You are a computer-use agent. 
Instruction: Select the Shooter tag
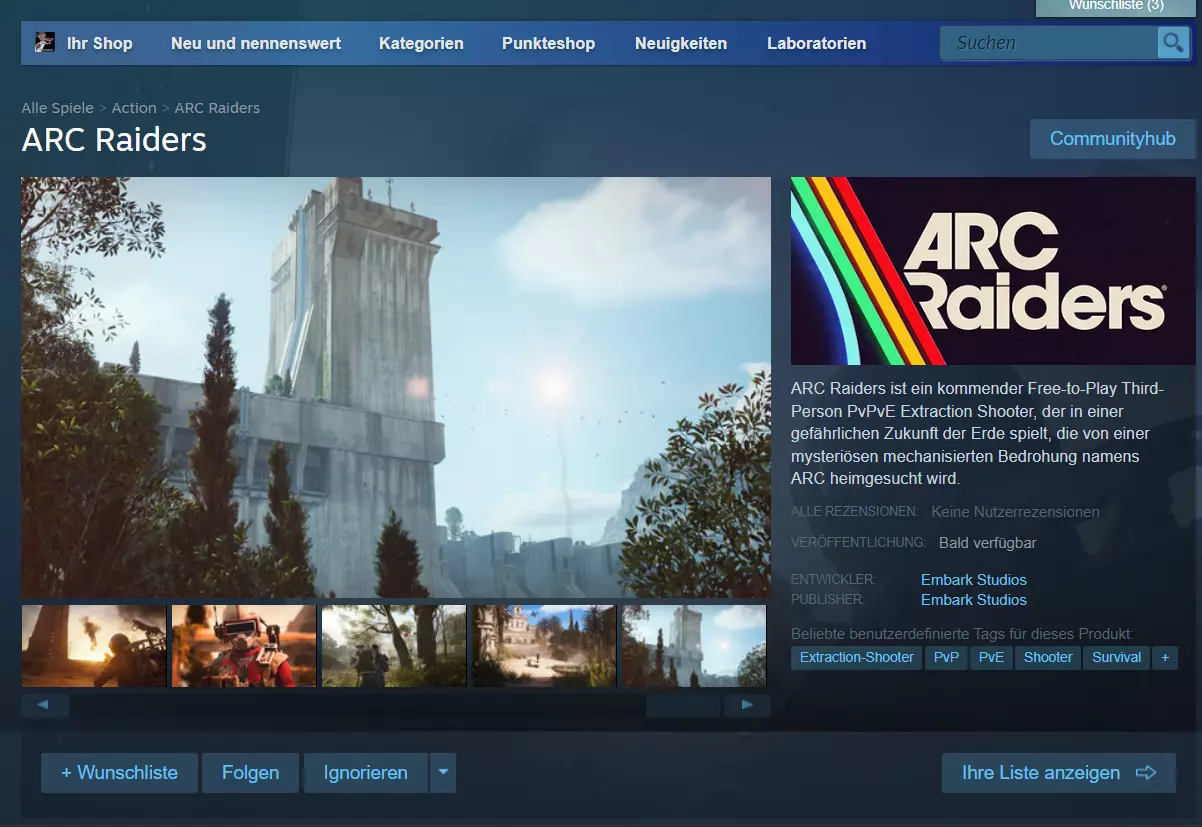[x=1048, y=657]
